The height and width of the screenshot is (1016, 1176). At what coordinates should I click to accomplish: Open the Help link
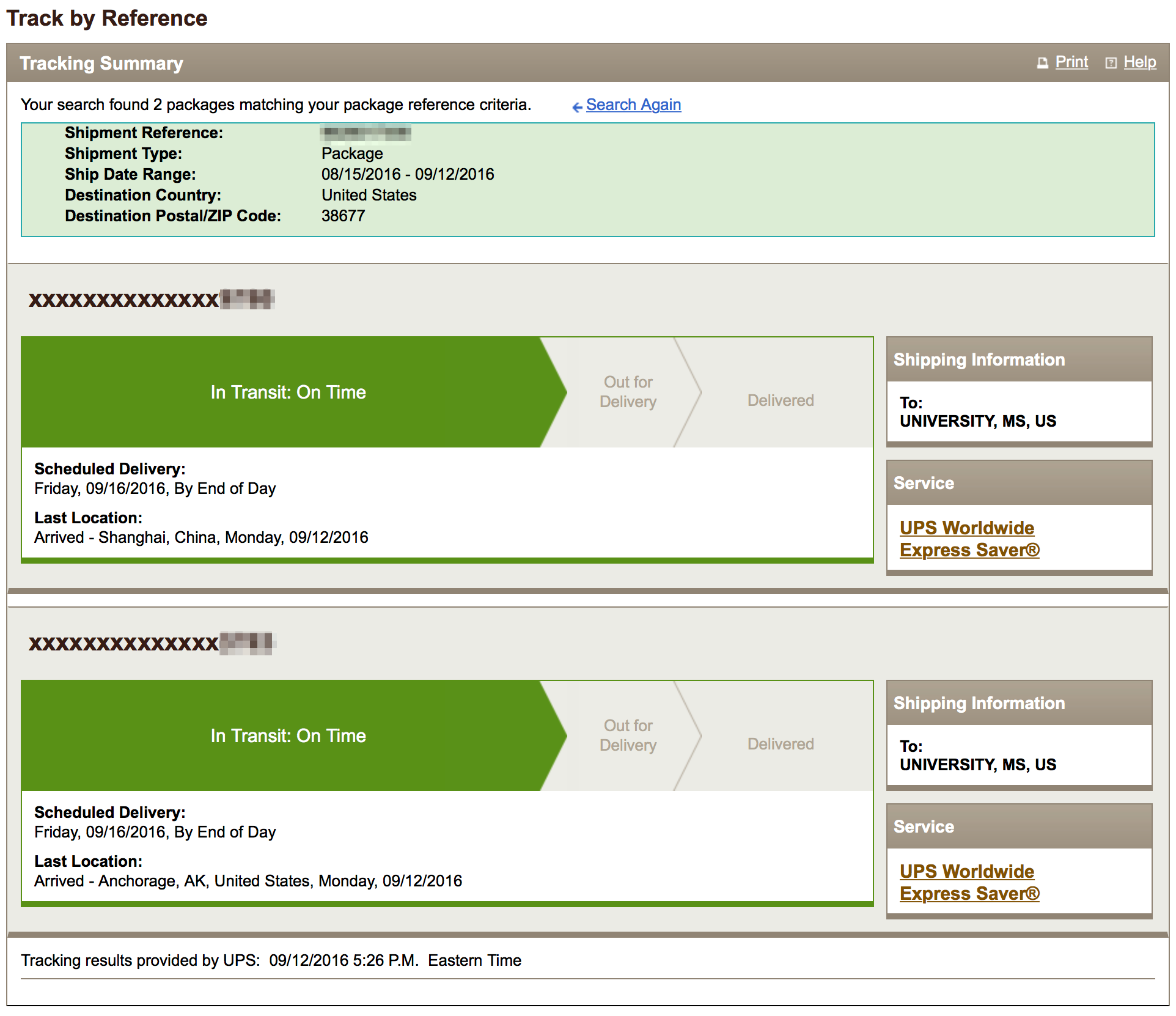[x=1139, y=62]
